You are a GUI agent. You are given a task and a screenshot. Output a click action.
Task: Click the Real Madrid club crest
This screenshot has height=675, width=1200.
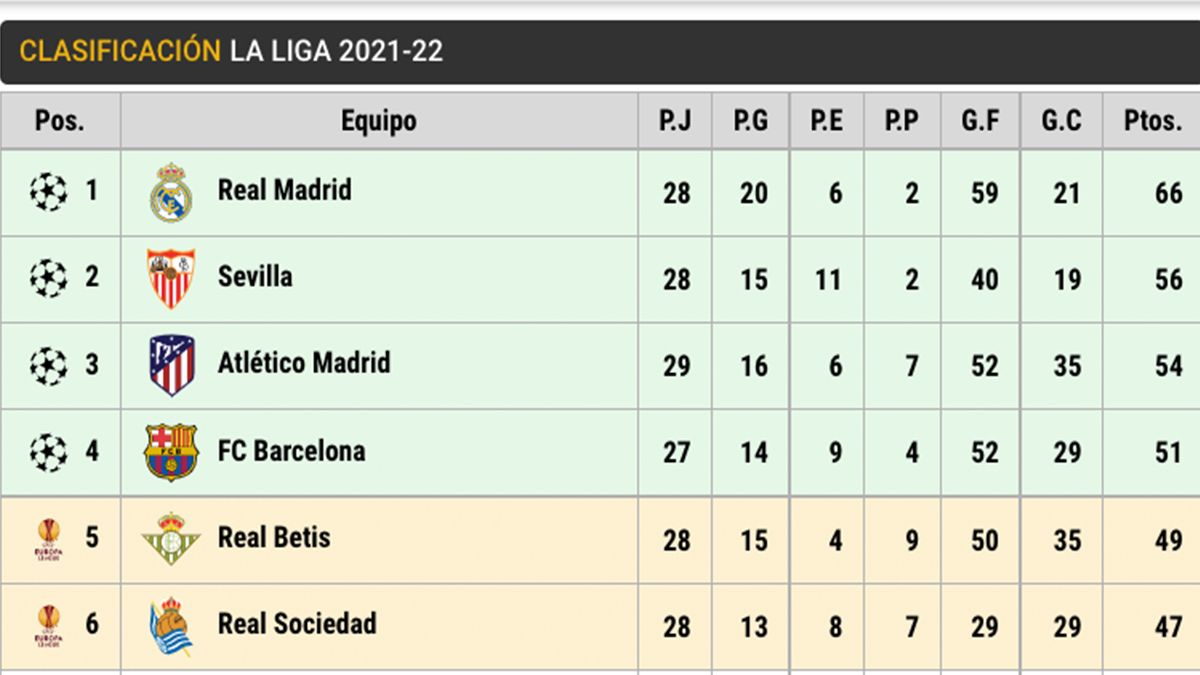tap(171, 192)
